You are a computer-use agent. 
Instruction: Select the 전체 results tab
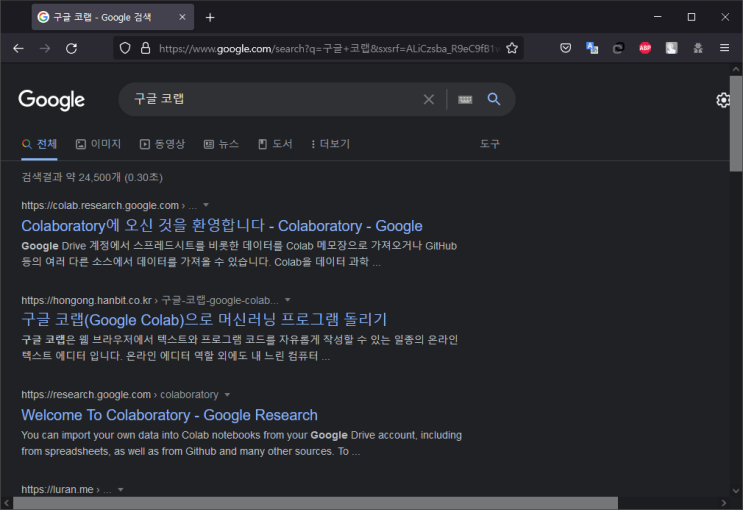point(39,144)
